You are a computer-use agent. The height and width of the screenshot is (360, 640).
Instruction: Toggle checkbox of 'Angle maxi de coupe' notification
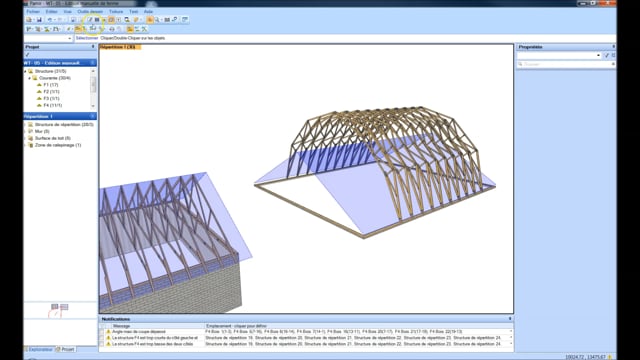click(x=102, y=332)
